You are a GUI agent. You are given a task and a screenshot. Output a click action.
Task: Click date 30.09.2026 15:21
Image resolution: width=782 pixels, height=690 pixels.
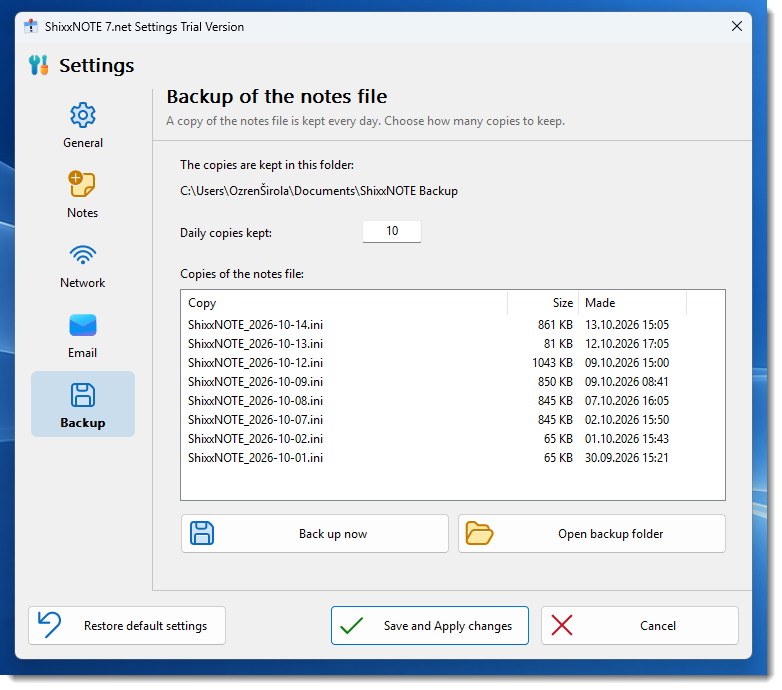point(627,457)
